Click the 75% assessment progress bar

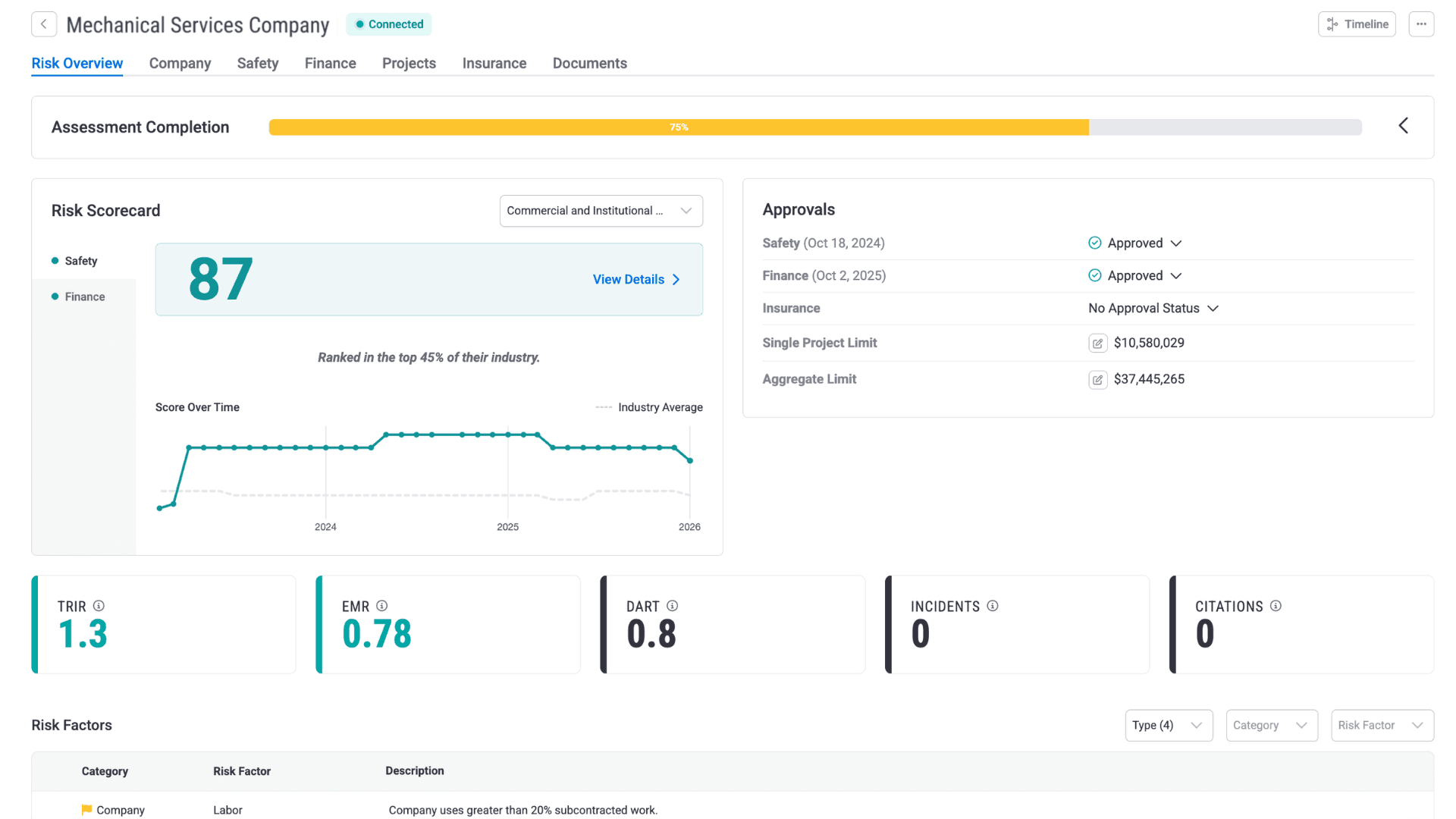tap(679, 127)
